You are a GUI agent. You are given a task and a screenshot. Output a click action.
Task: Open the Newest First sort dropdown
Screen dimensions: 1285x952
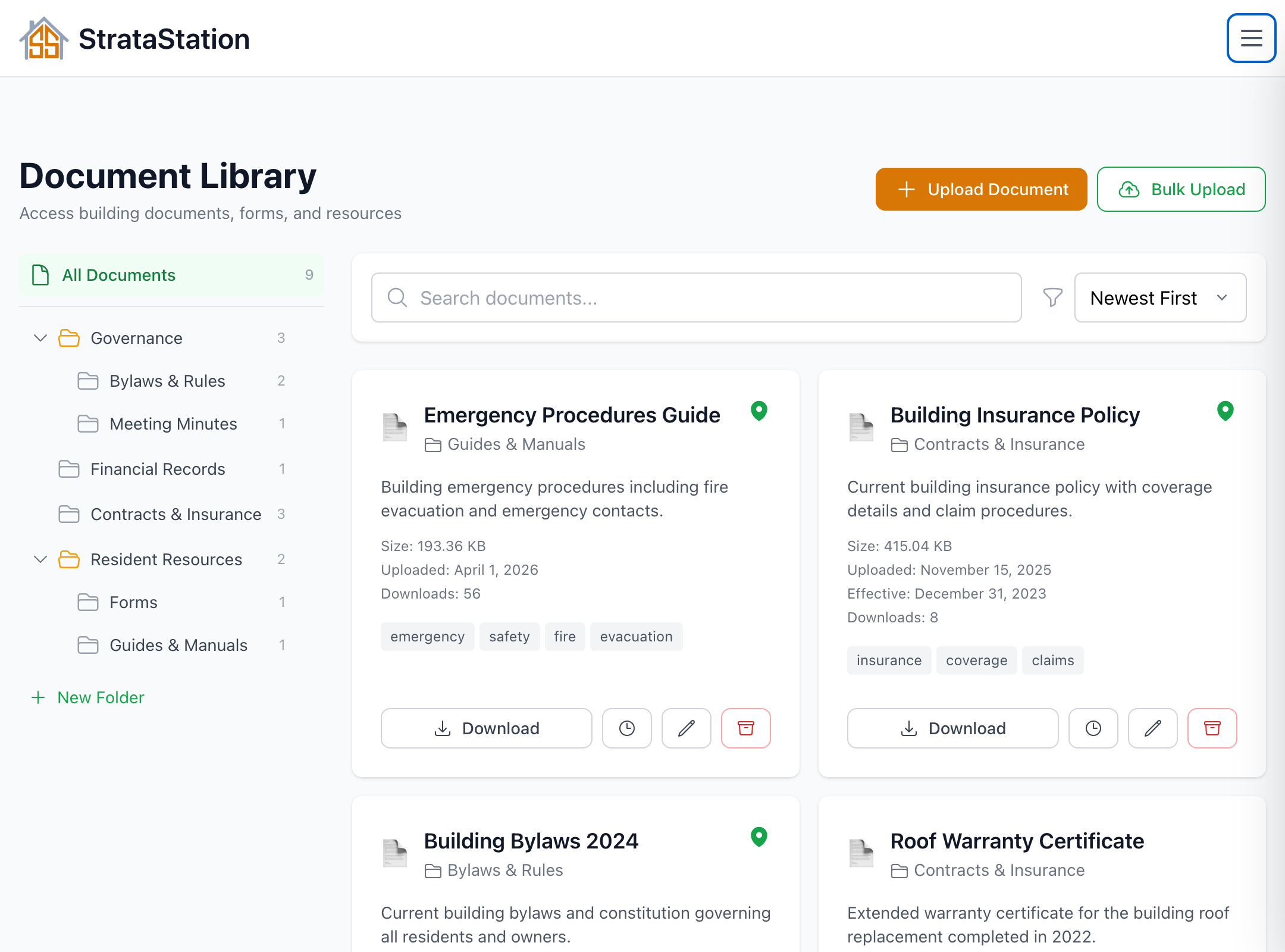pos(1160,297)
